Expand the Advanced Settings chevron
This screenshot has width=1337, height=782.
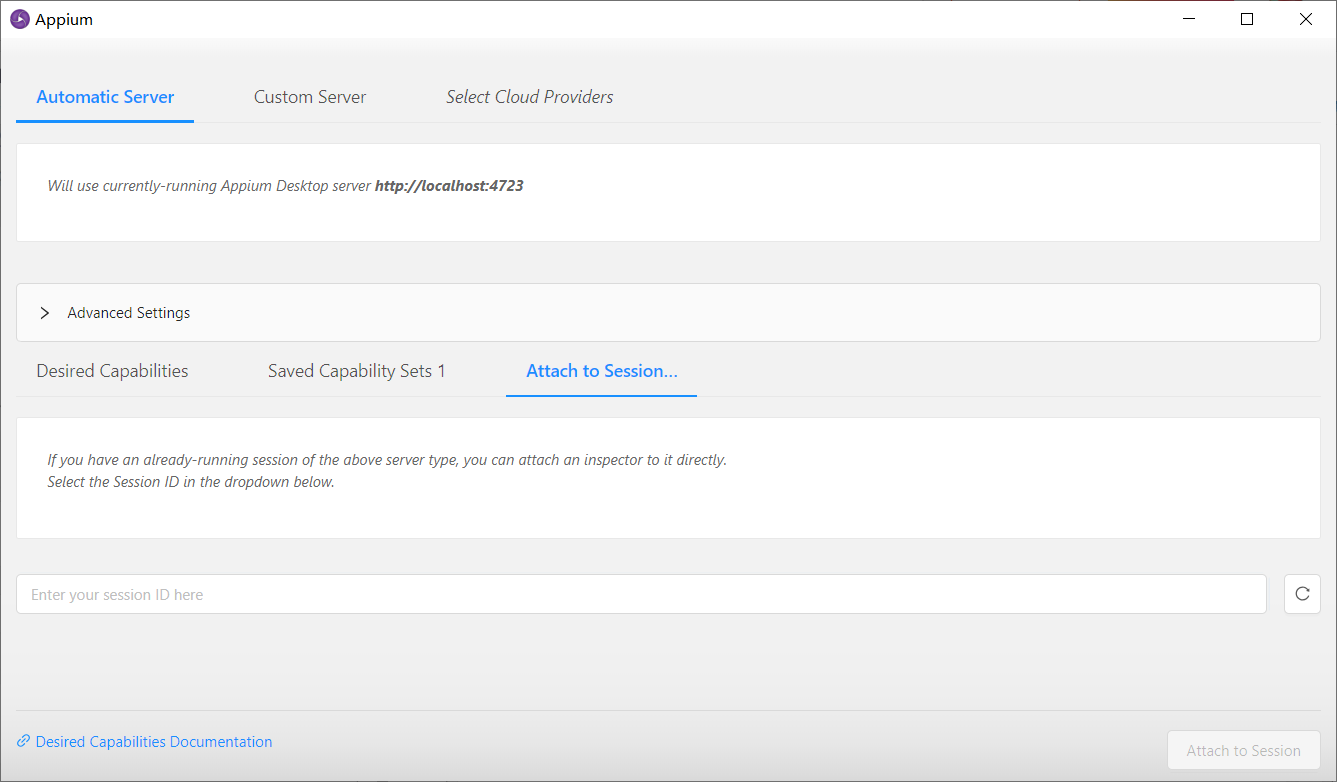click(x=45, y=313)
